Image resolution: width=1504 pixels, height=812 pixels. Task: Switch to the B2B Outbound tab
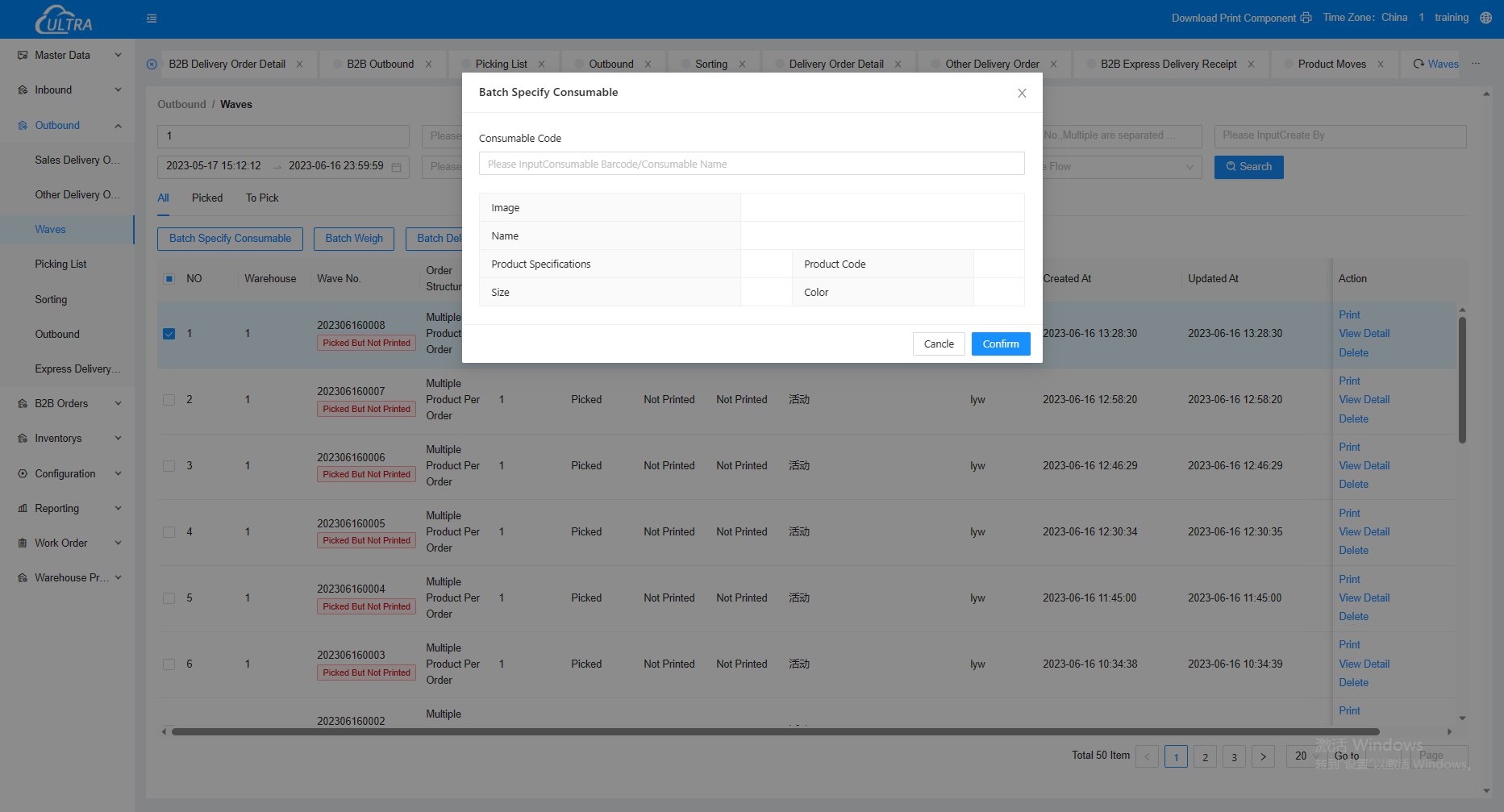click(x=381, y=65)
